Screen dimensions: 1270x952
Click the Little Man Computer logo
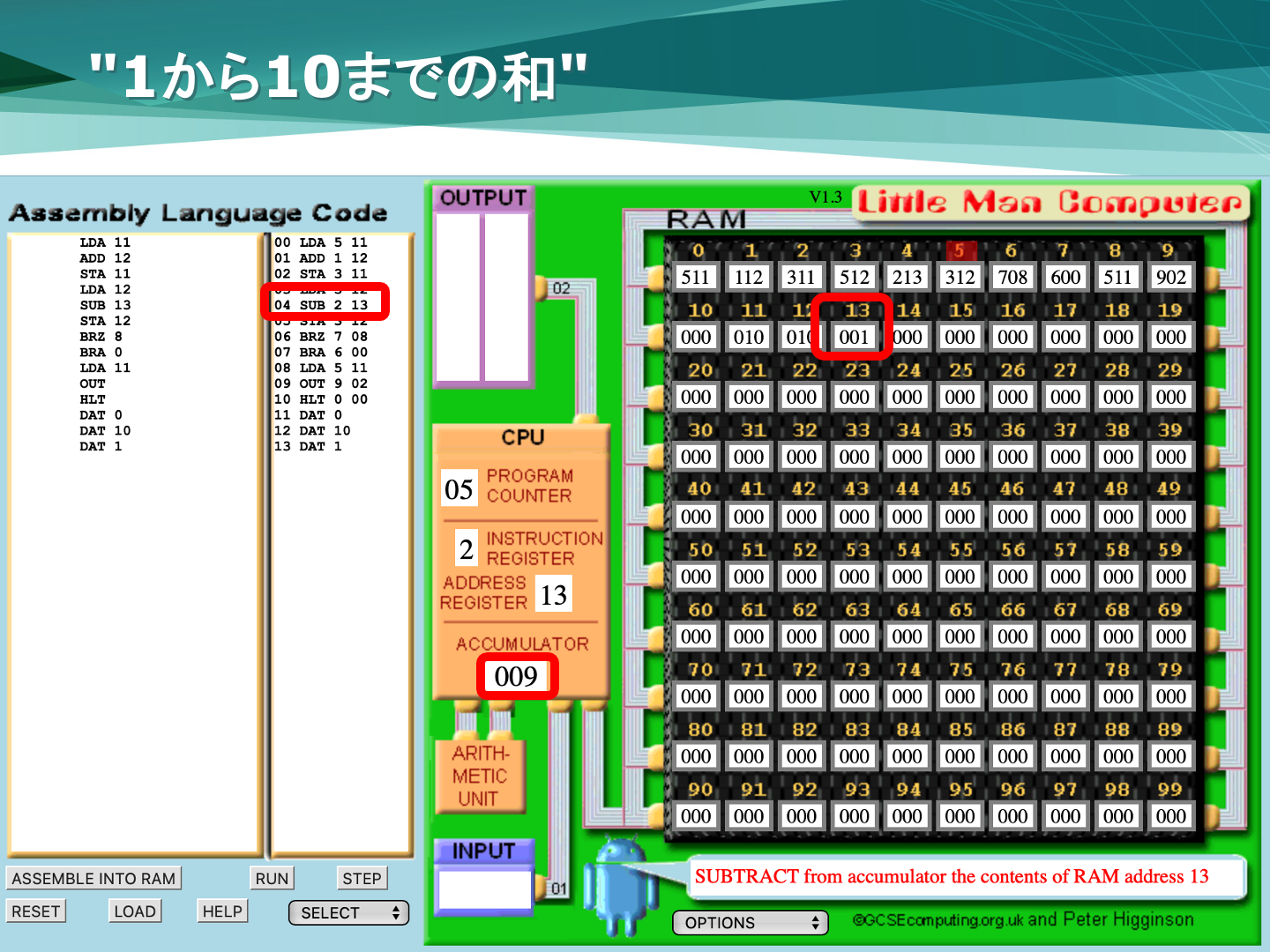coord(1050,203)
